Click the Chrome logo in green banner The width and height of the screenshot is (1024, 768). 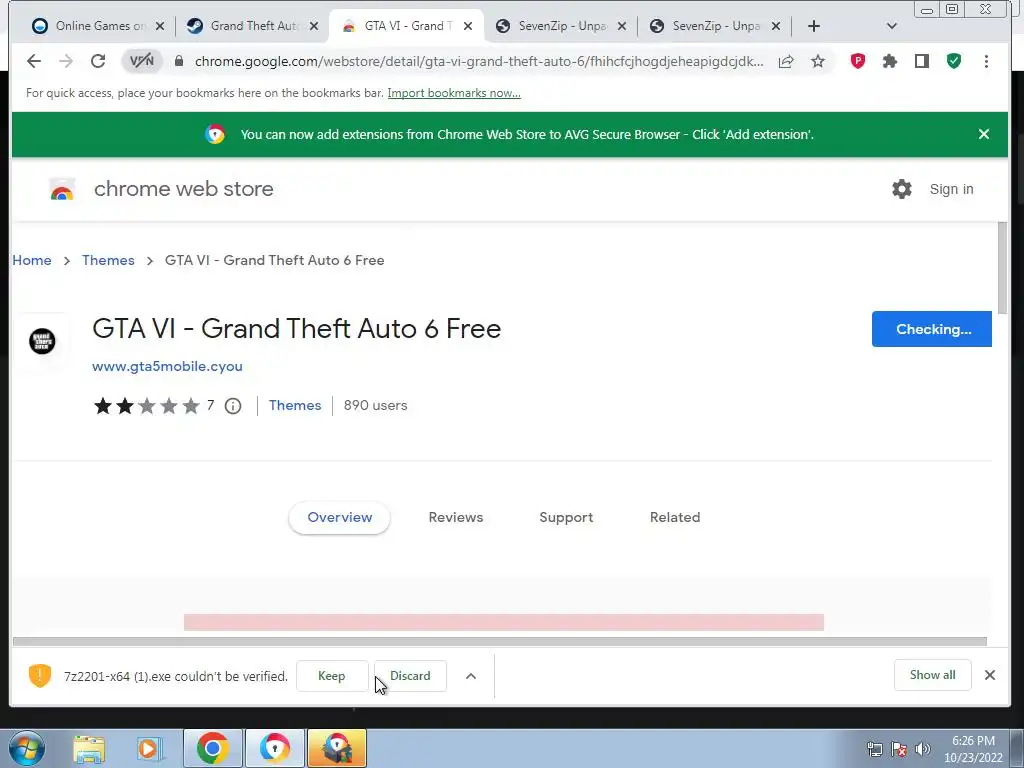[215, 134]
